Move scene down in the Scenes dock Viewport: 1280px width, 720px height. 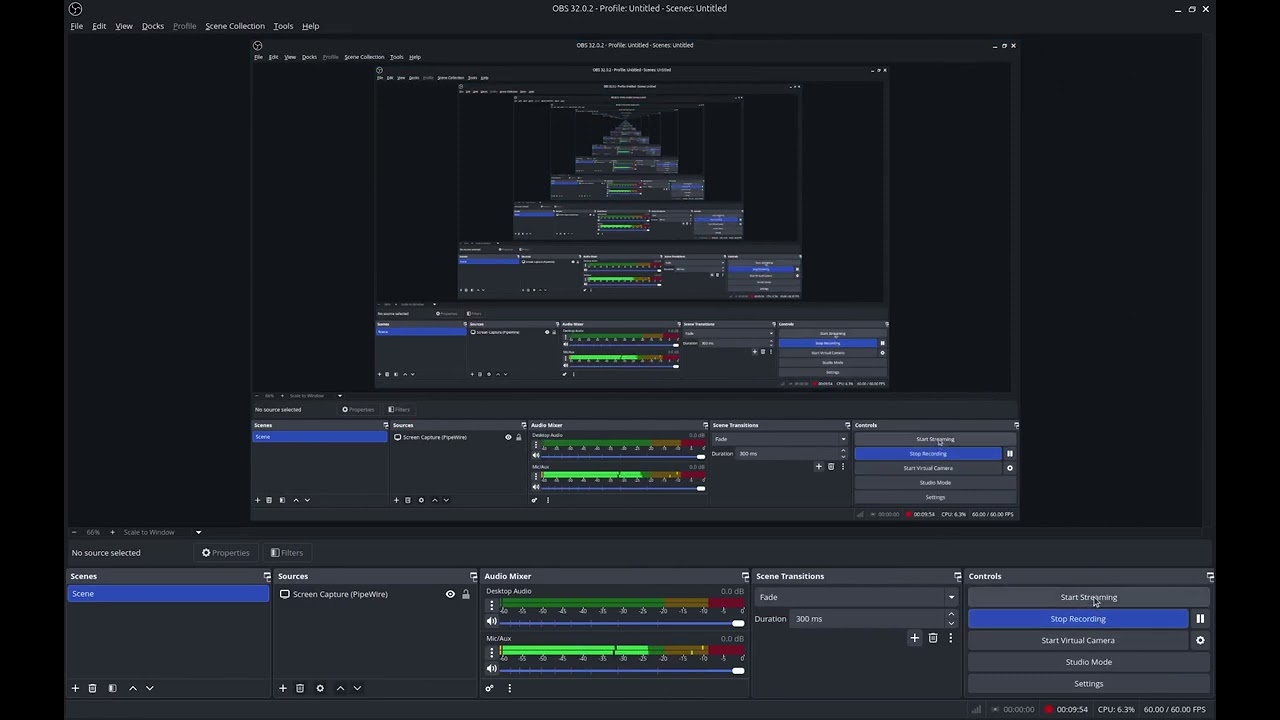(150, 688)
